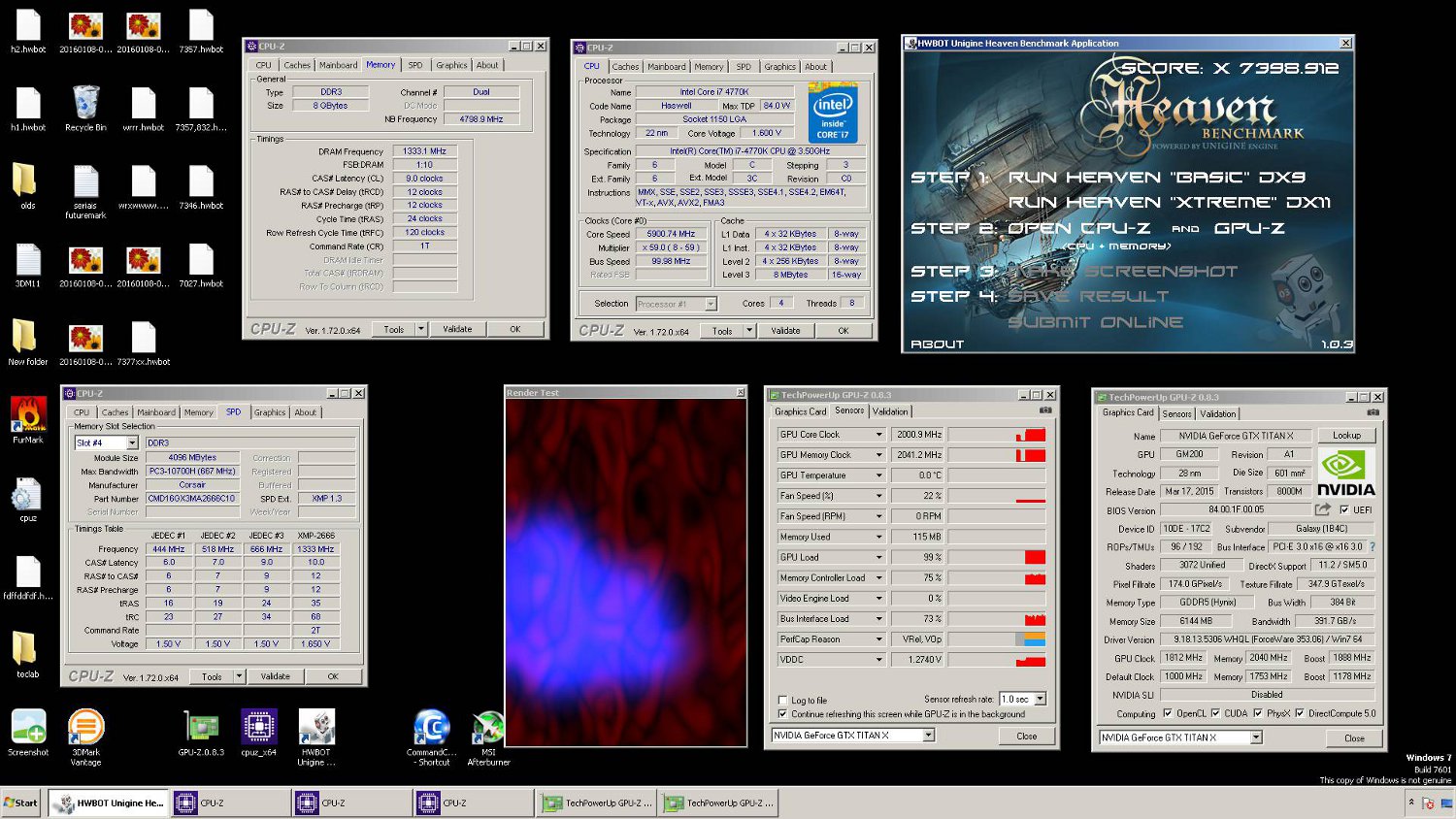This screenshot has height=819, width=1456.
Task: Click Close in GPU-Z Sensors window
Action: pyautogui.click(x=1027, y=736)
